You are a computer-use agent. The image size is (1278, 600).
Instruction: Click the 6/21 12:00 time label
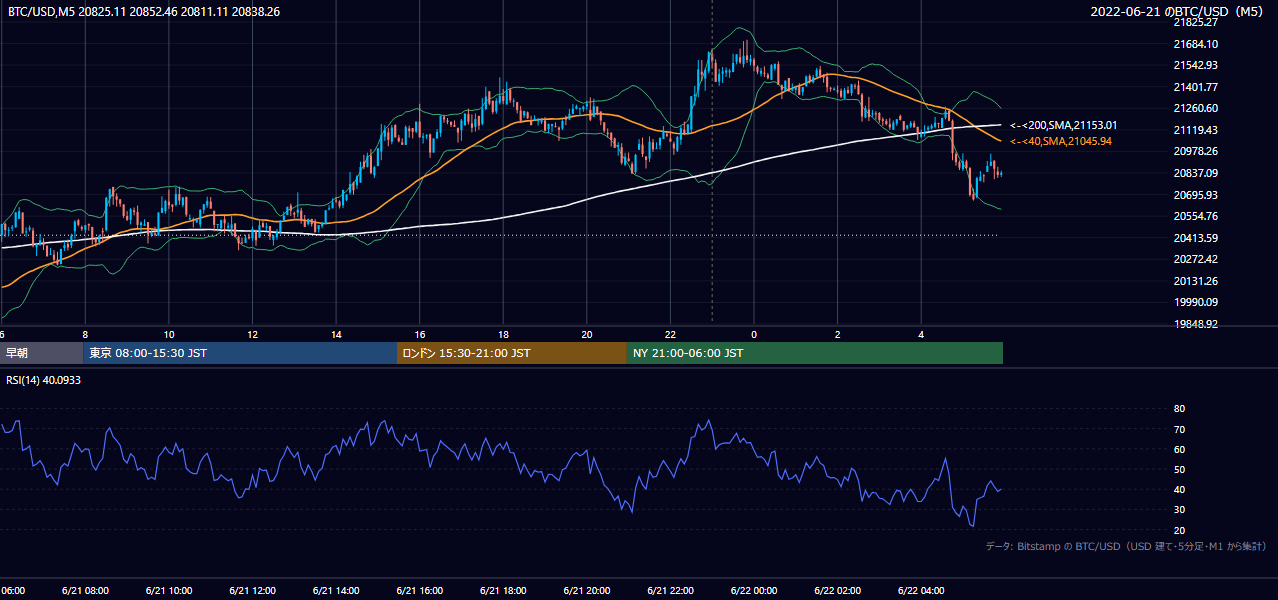[252, 590]
